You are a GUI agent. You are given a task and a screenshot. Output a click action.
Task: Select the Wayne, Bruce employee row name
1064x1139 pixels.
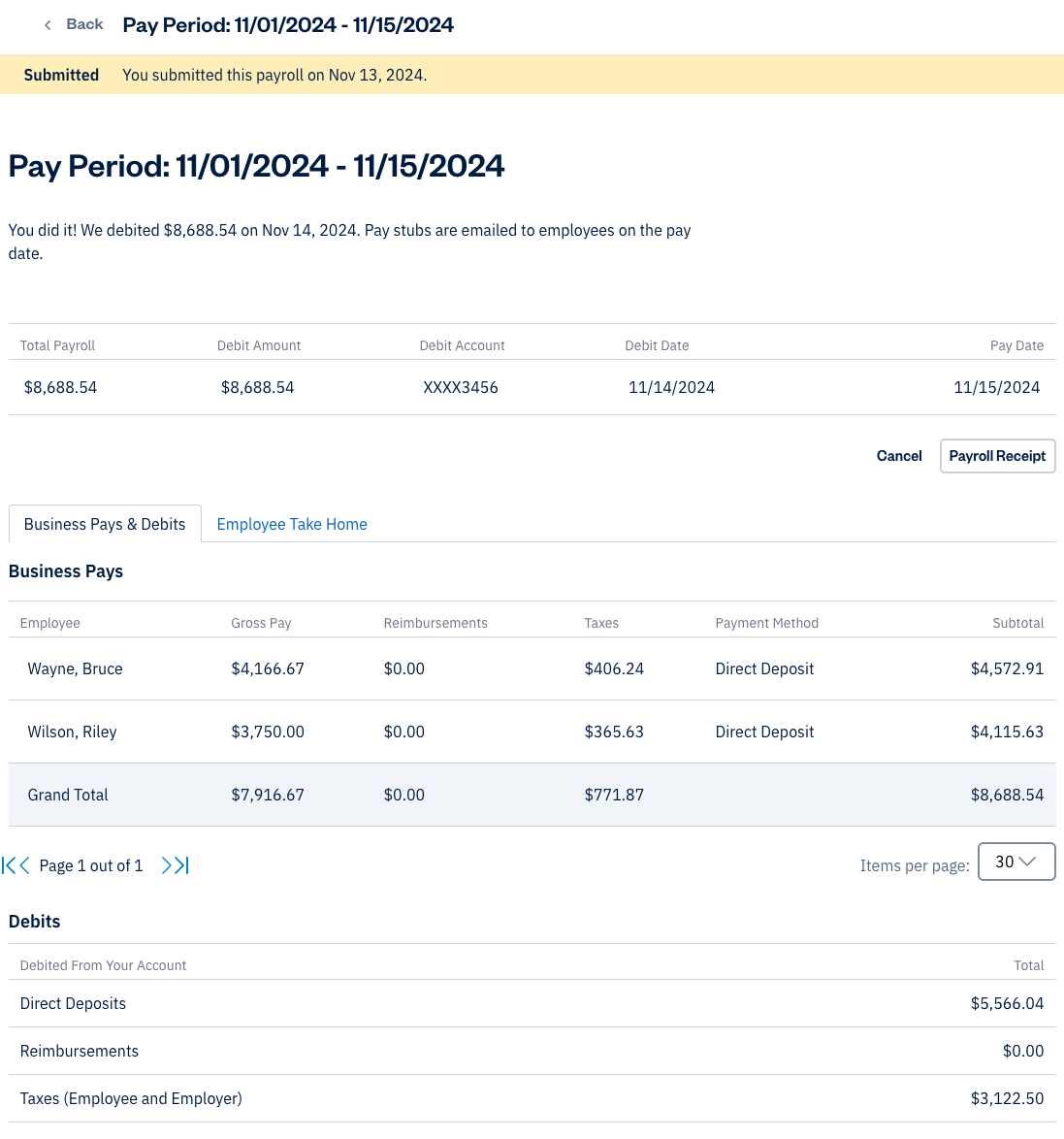(76, 668)
